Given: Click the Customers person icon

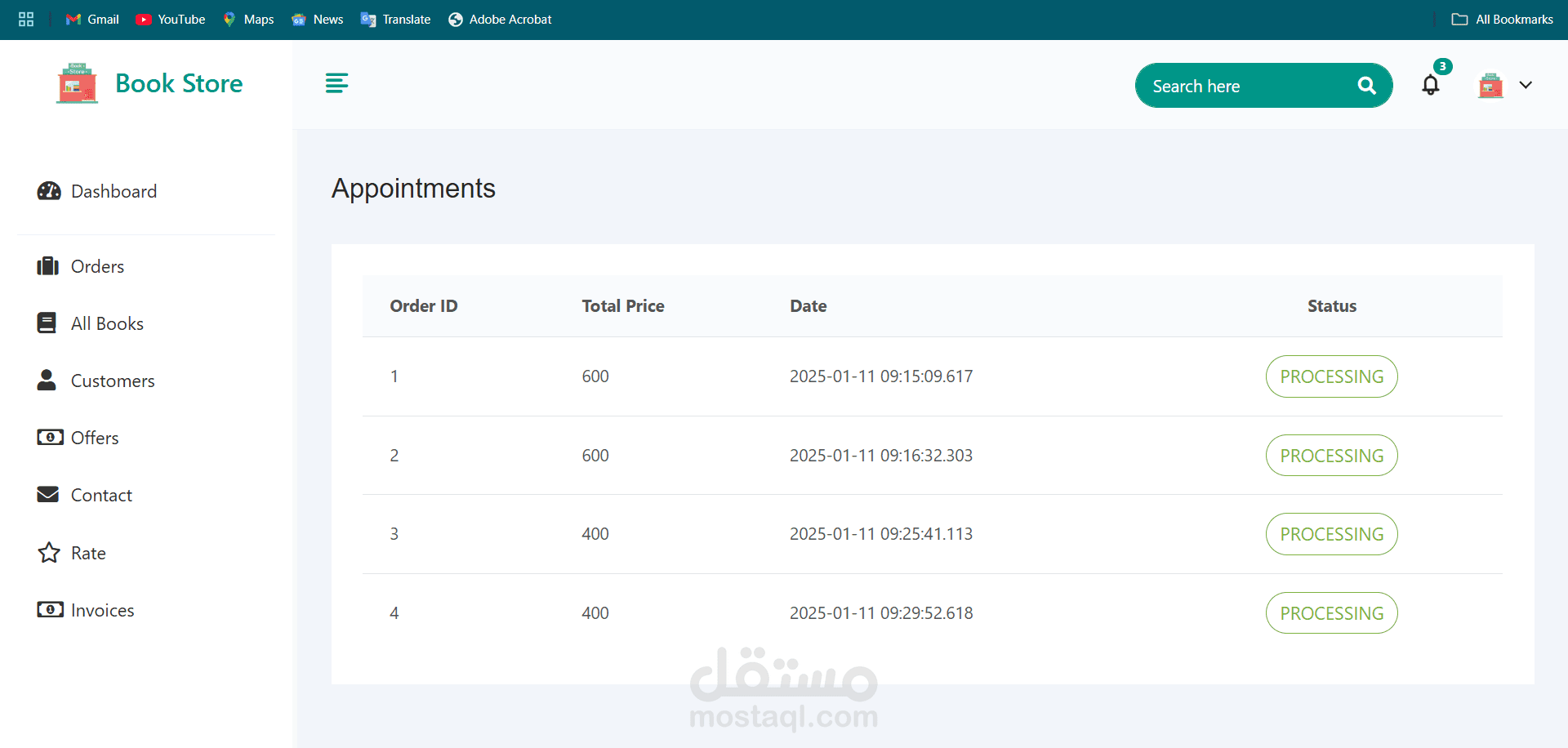Looking at the screenshot, I should coord(47,380).
